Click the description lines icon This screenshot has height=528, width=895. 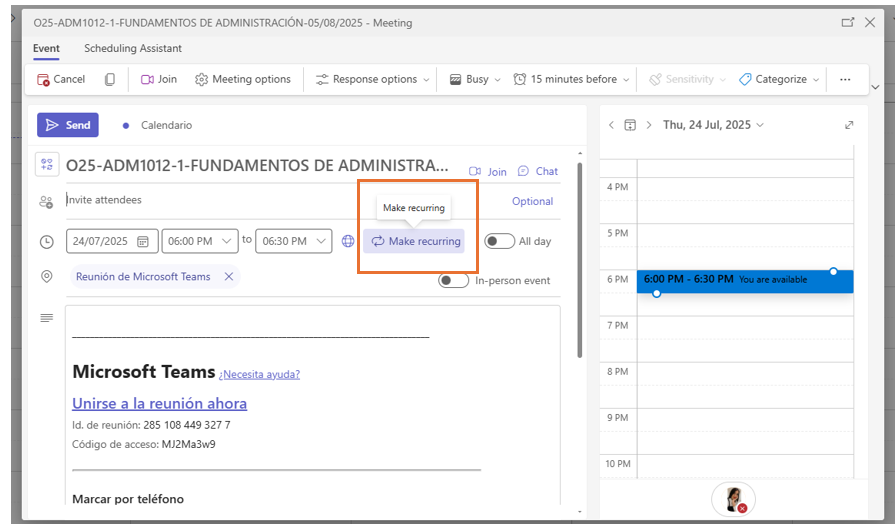pyautogui.click(x=47, y=318)
